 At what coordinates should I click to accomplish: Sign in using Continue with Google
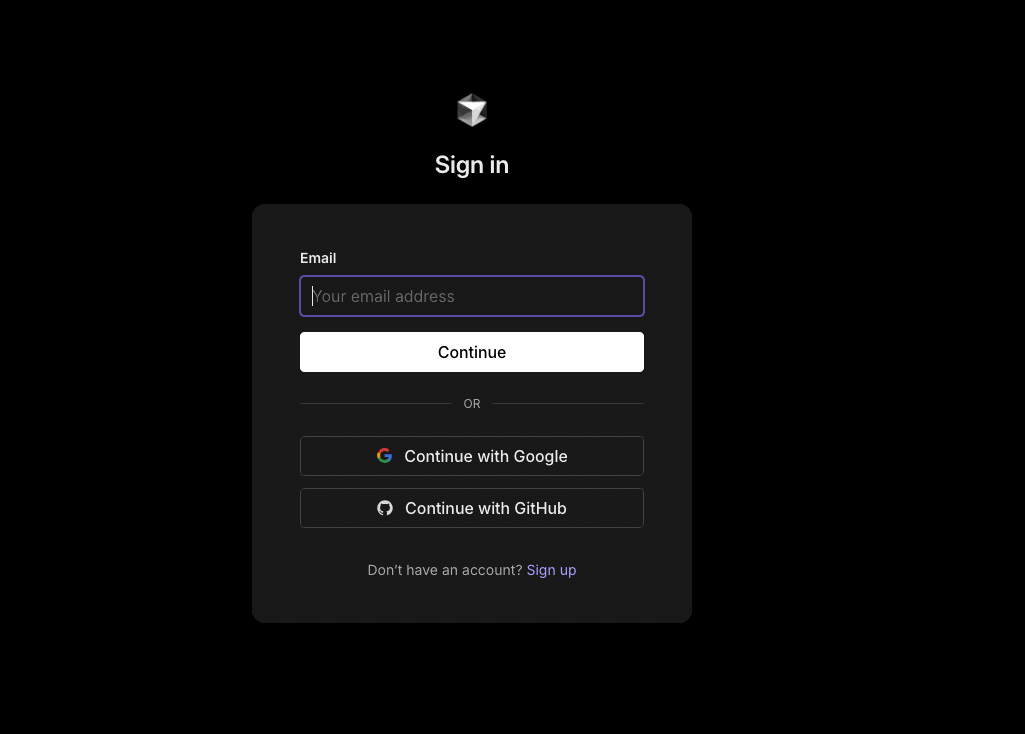click(471, 456)
